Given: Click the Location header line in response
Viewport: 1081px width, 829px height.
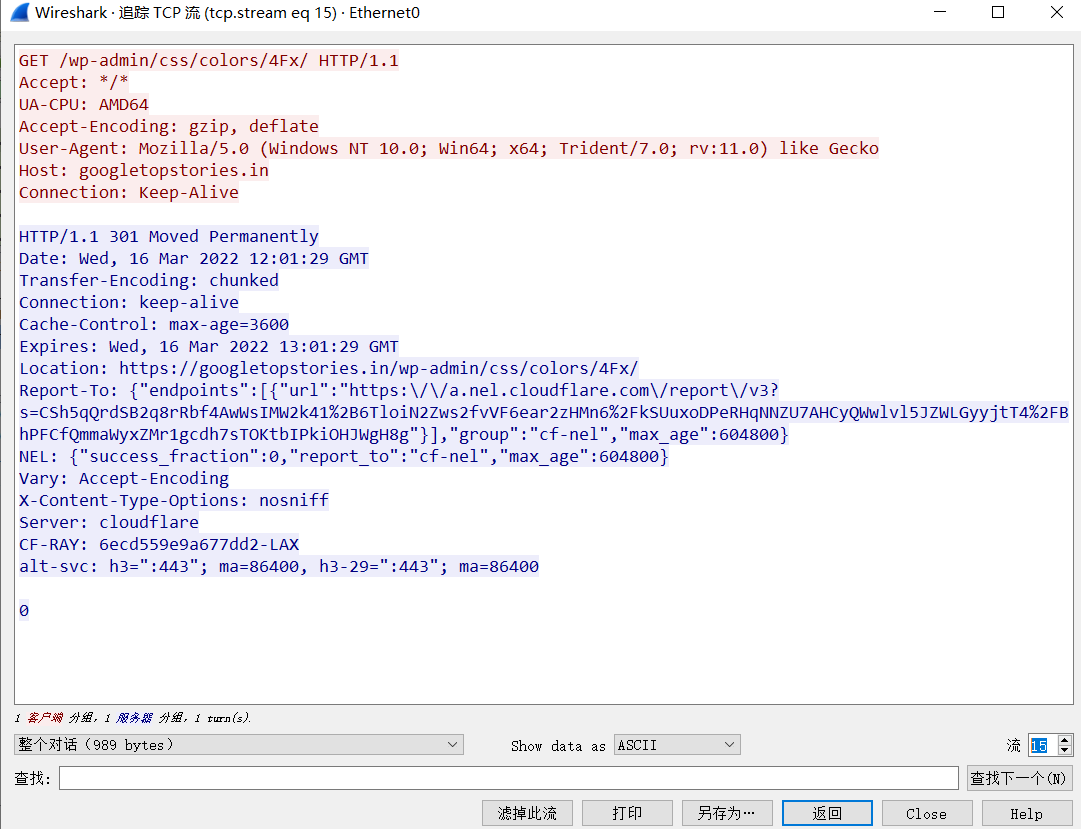Looking at the screenshot, I should (x=328, y=368).
